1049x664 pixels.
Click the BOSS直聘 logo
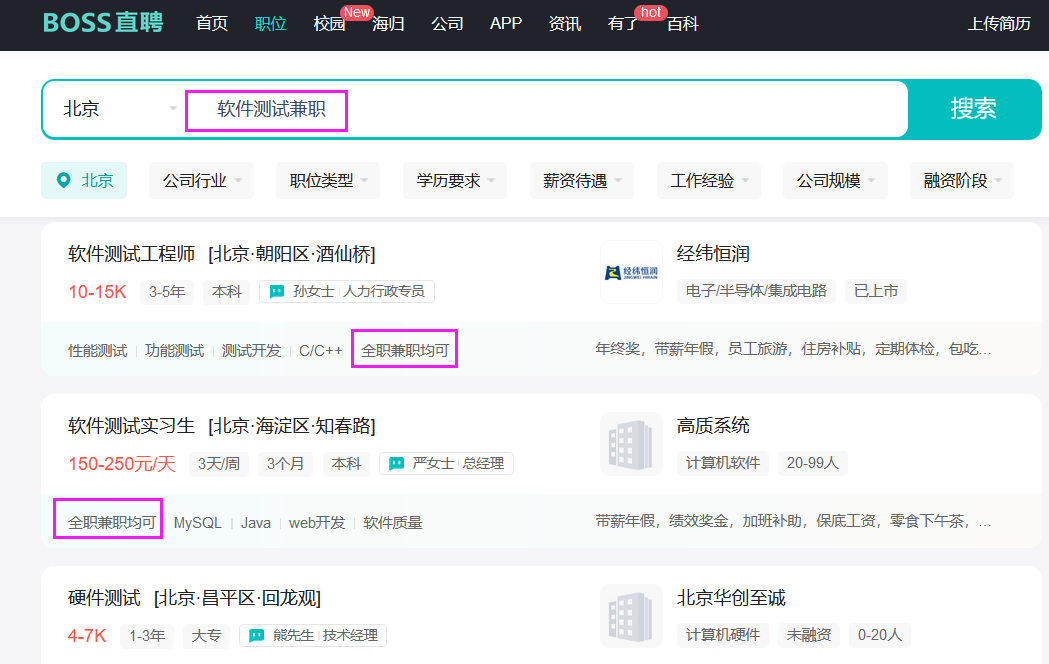point(101,22)
